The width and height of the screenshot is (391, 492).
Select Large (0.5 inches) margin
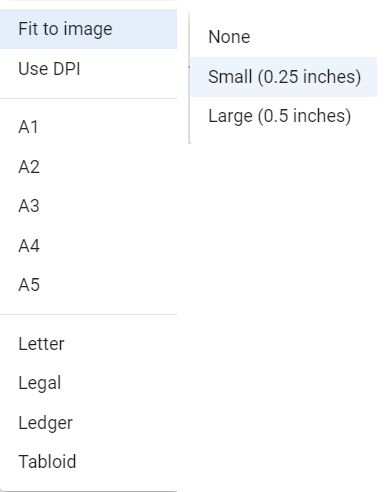pos(284,116)
